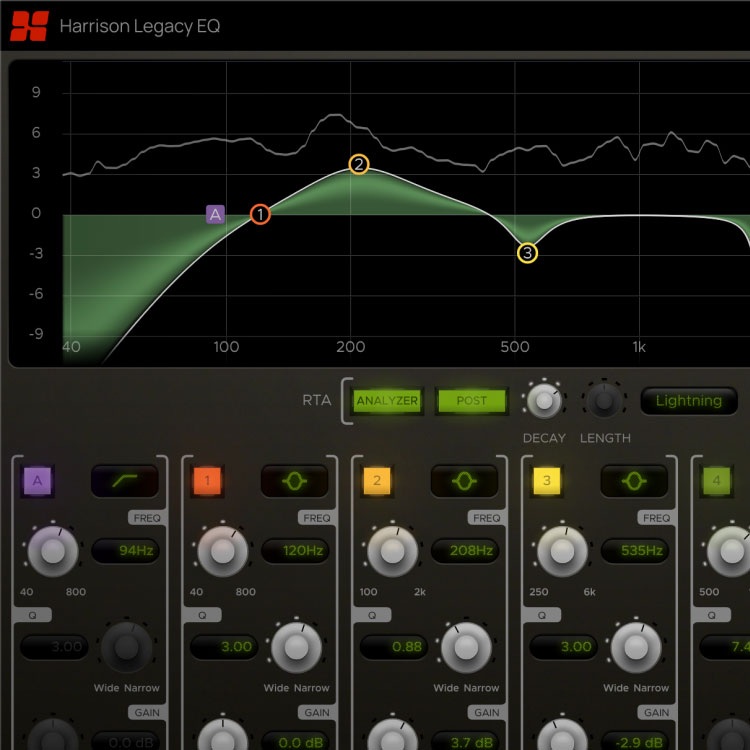This screenshot has height=750, width=750.
Task: Click band 3 Q knob
Action: click(x=636, y=647)
